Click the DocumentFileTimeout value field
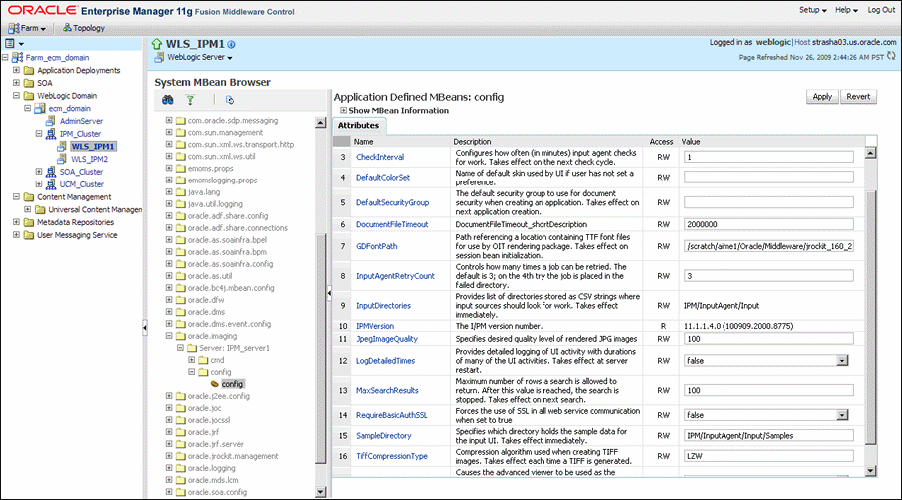This screenshot has width=902, height=500. tap(769, 224)
